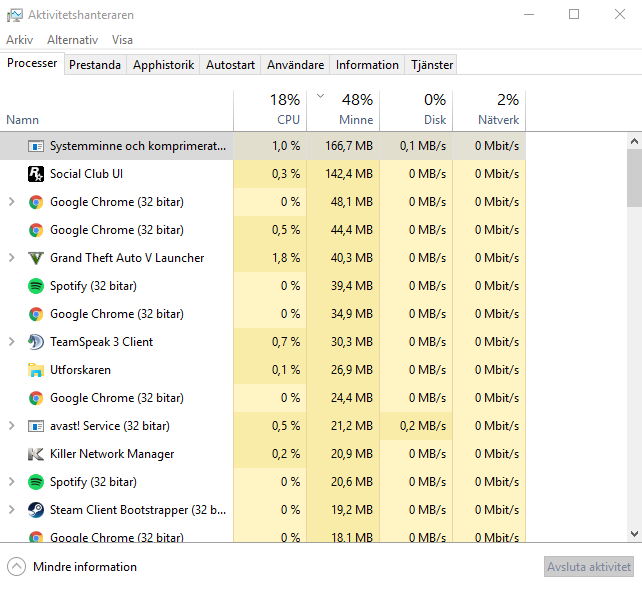
Task: Click the Killer Network Manager icon
Action: pos(35,454)
